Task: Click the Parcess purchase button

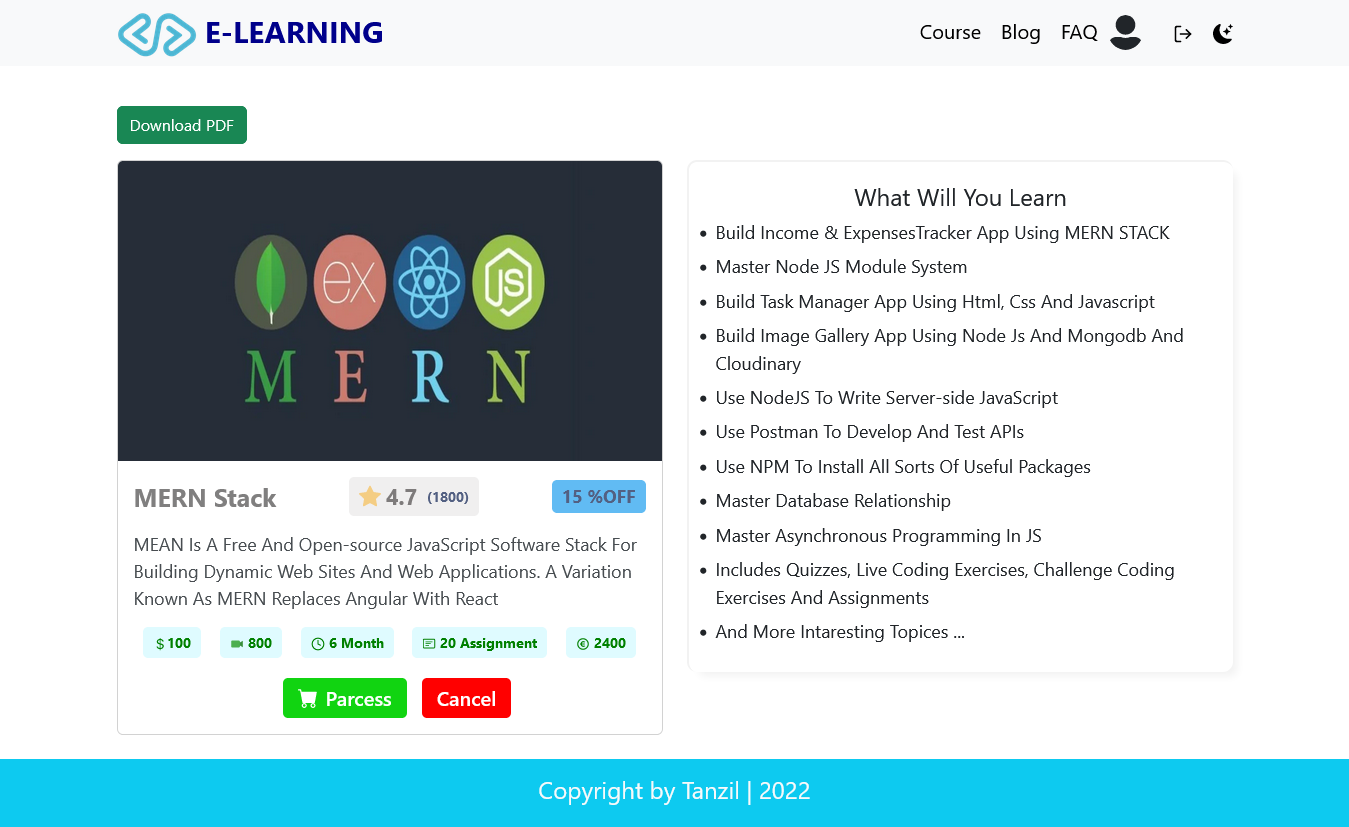Action: pyautogui.click(x=345, y=698)
